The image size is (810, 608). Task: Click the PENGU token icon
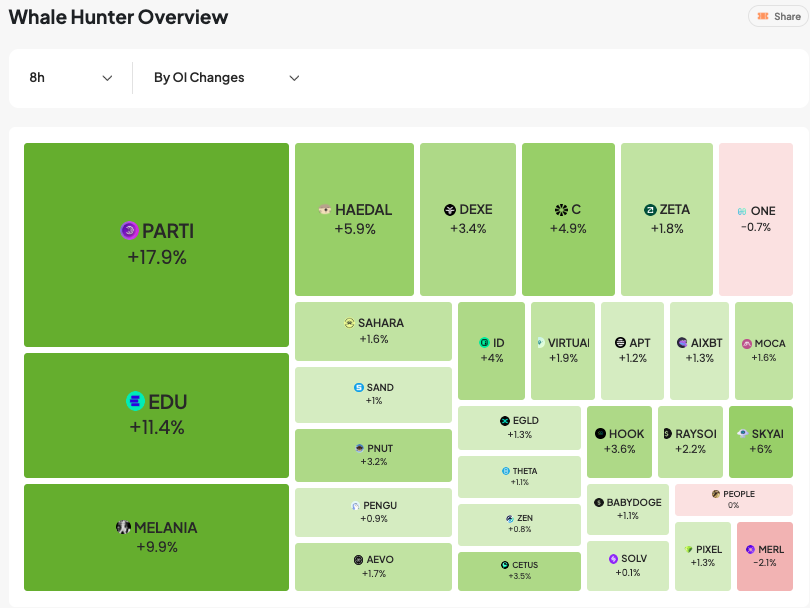(x=355, y=505)
